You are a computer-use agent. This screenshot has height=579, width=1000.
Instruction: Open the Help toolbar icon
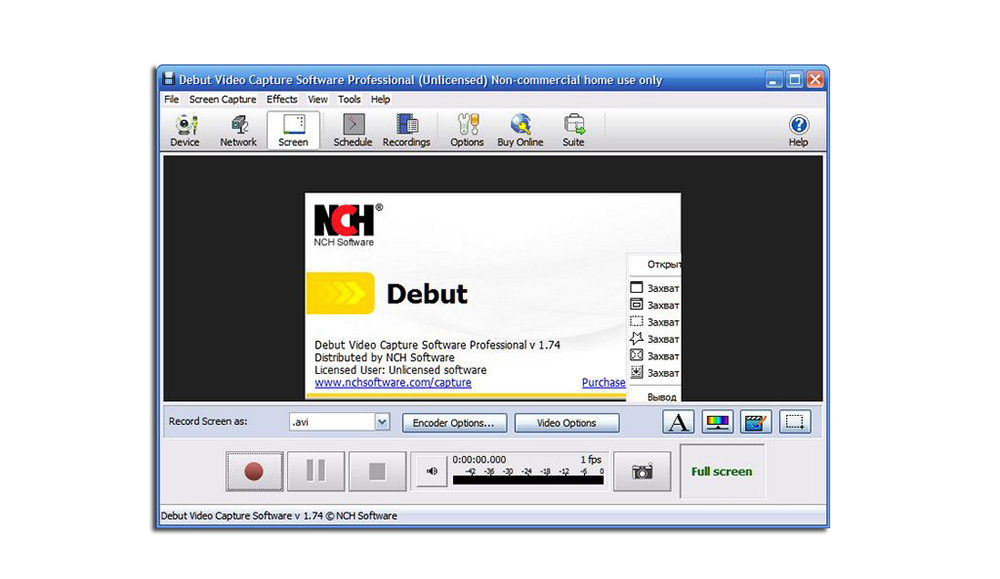click(x=798, y=131)
